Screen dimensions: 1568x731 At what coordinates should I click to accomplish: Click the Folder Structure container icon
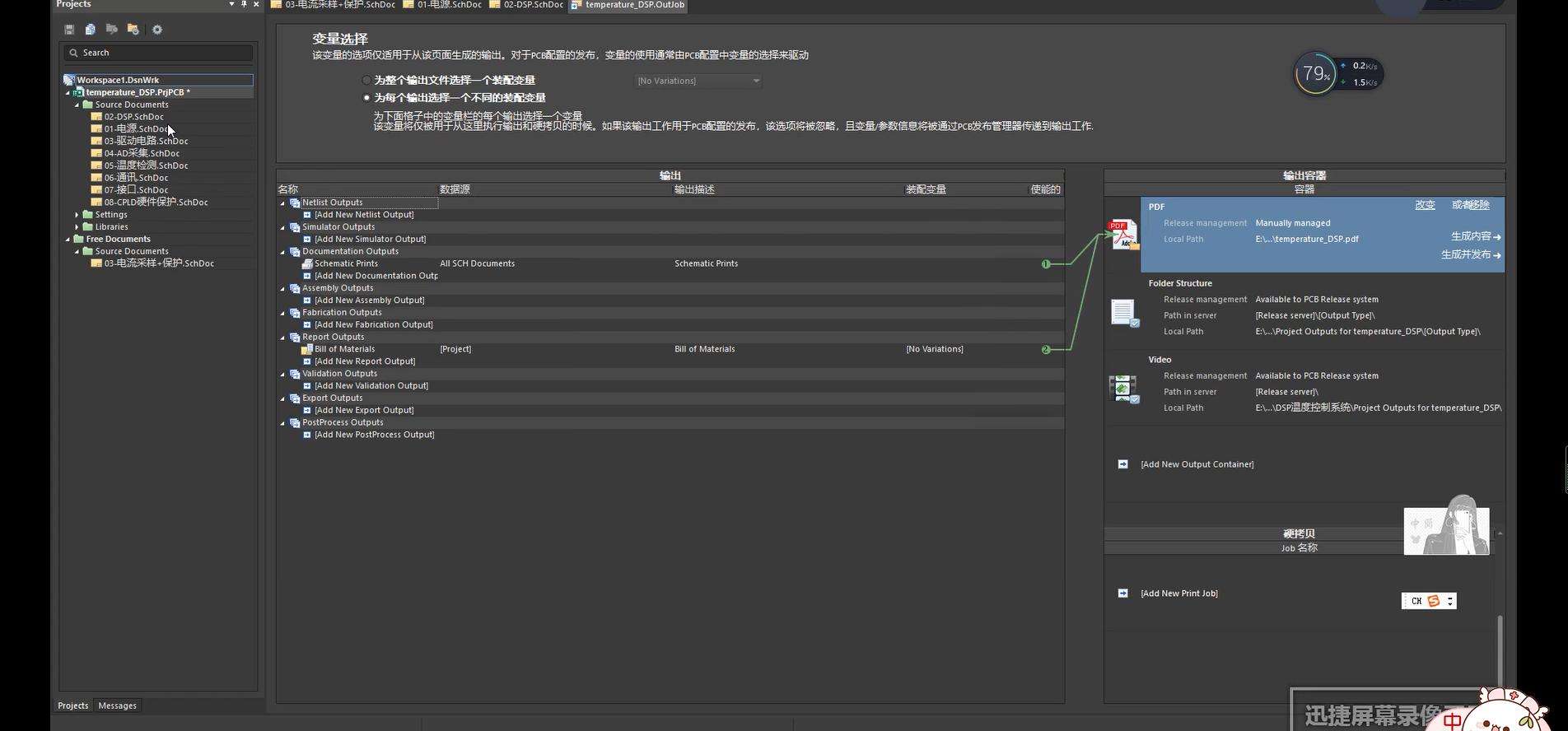(x=1124, y=313)
